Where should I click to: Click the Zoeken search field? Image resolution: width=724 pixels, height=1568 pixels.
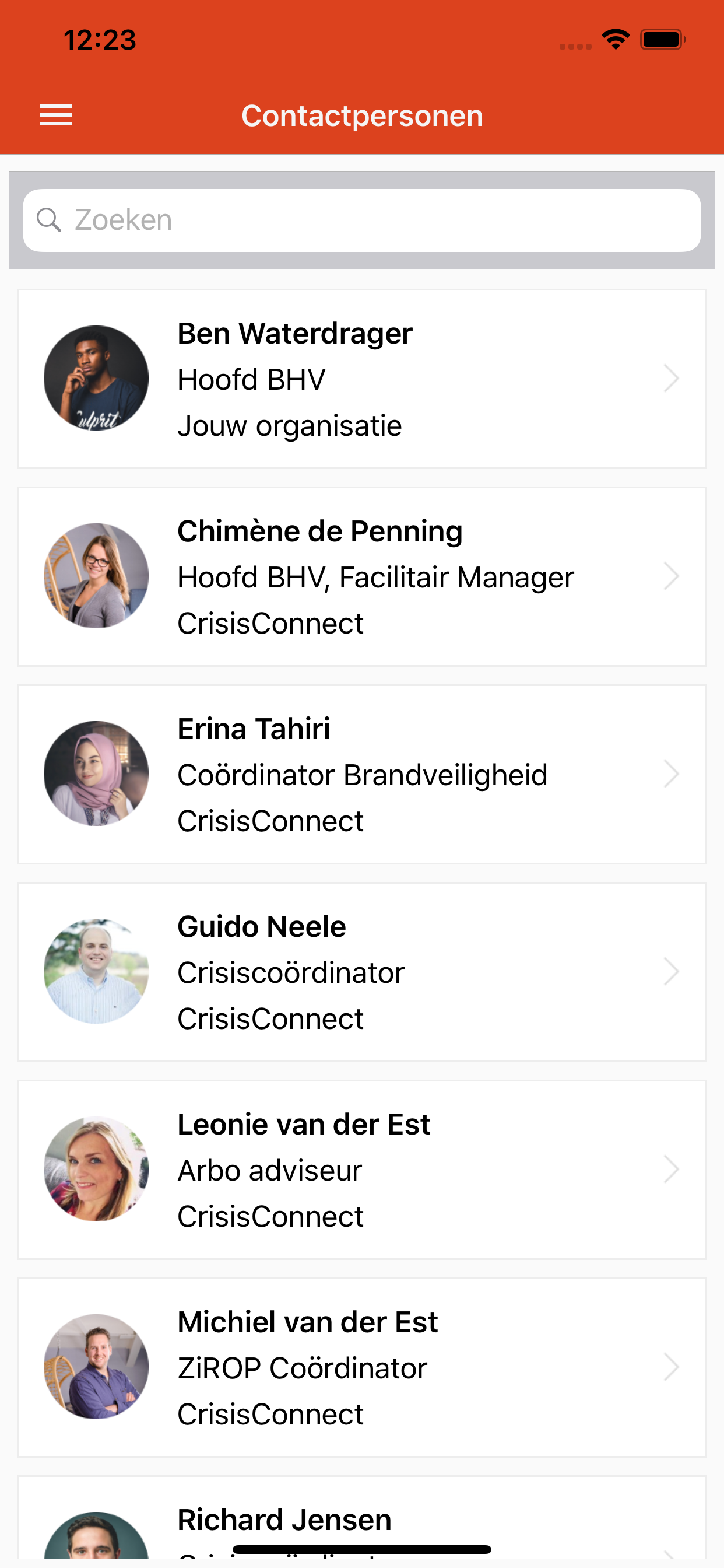pyautogui.click(x=377, y=220)
